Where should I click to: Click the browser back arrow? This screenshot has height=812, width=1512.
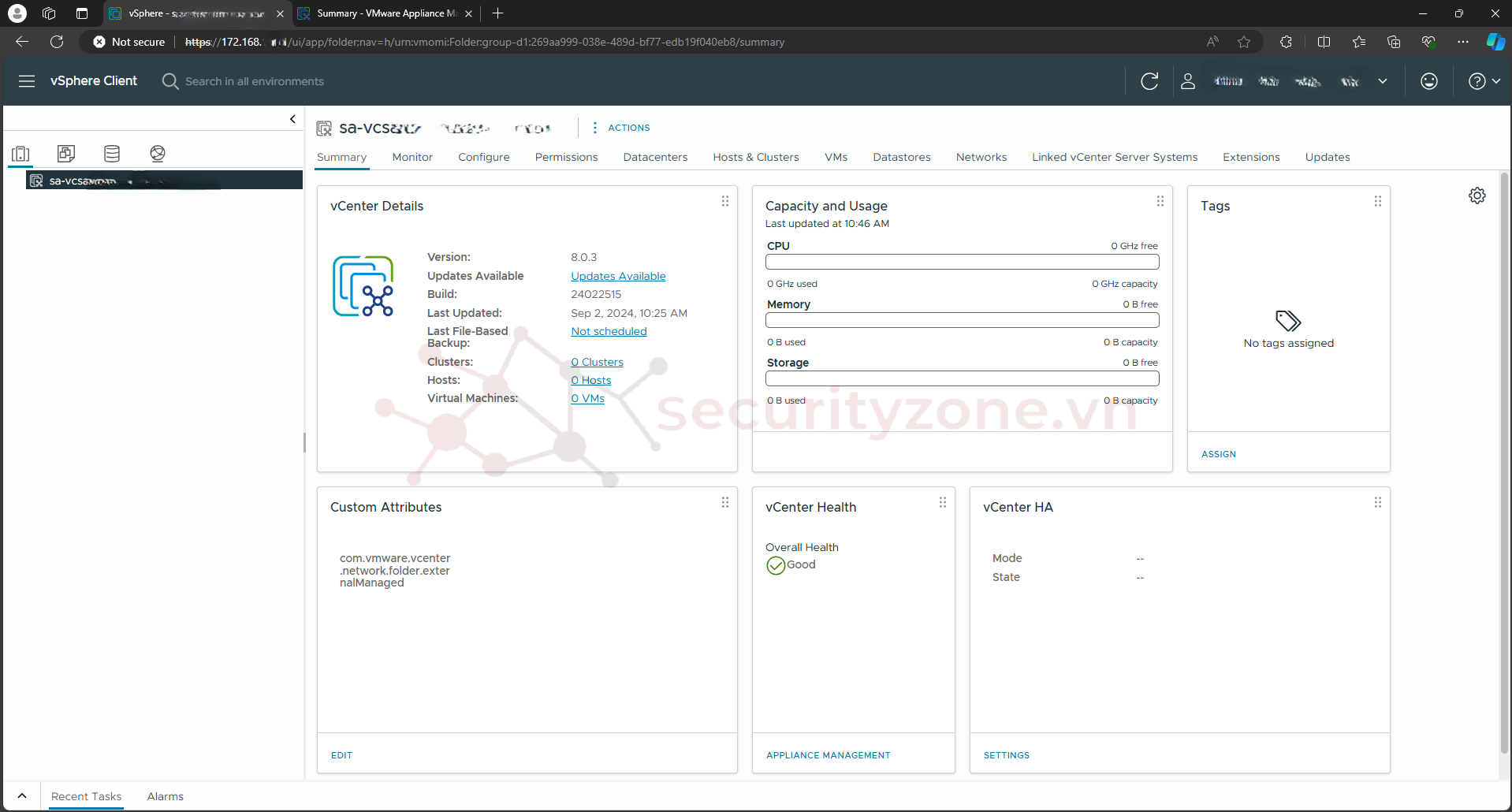click(22, 42)
